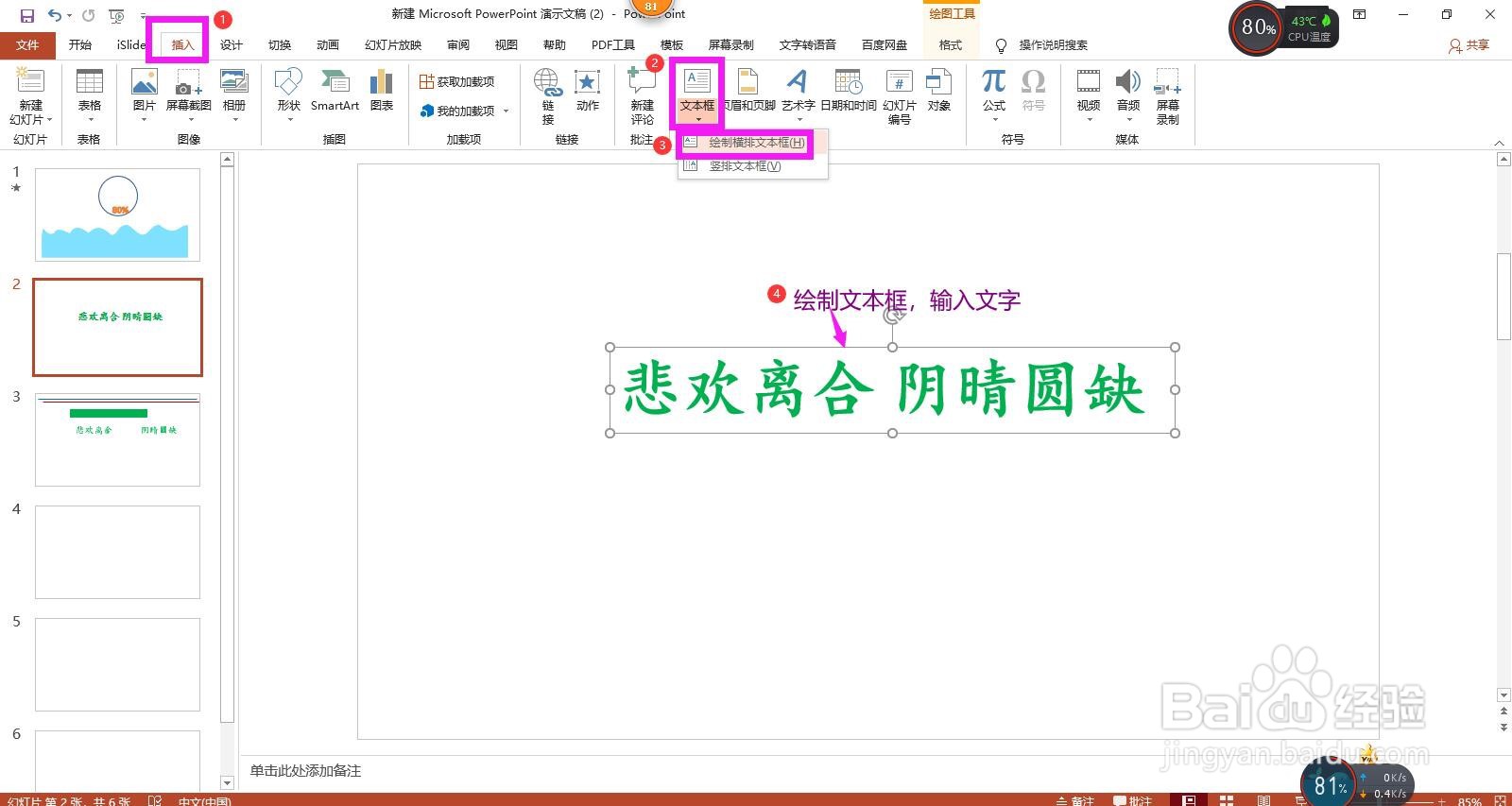Switch to the 开始 (Home) ribbon tab
The image size is (1512, 806).
(80, 44)
